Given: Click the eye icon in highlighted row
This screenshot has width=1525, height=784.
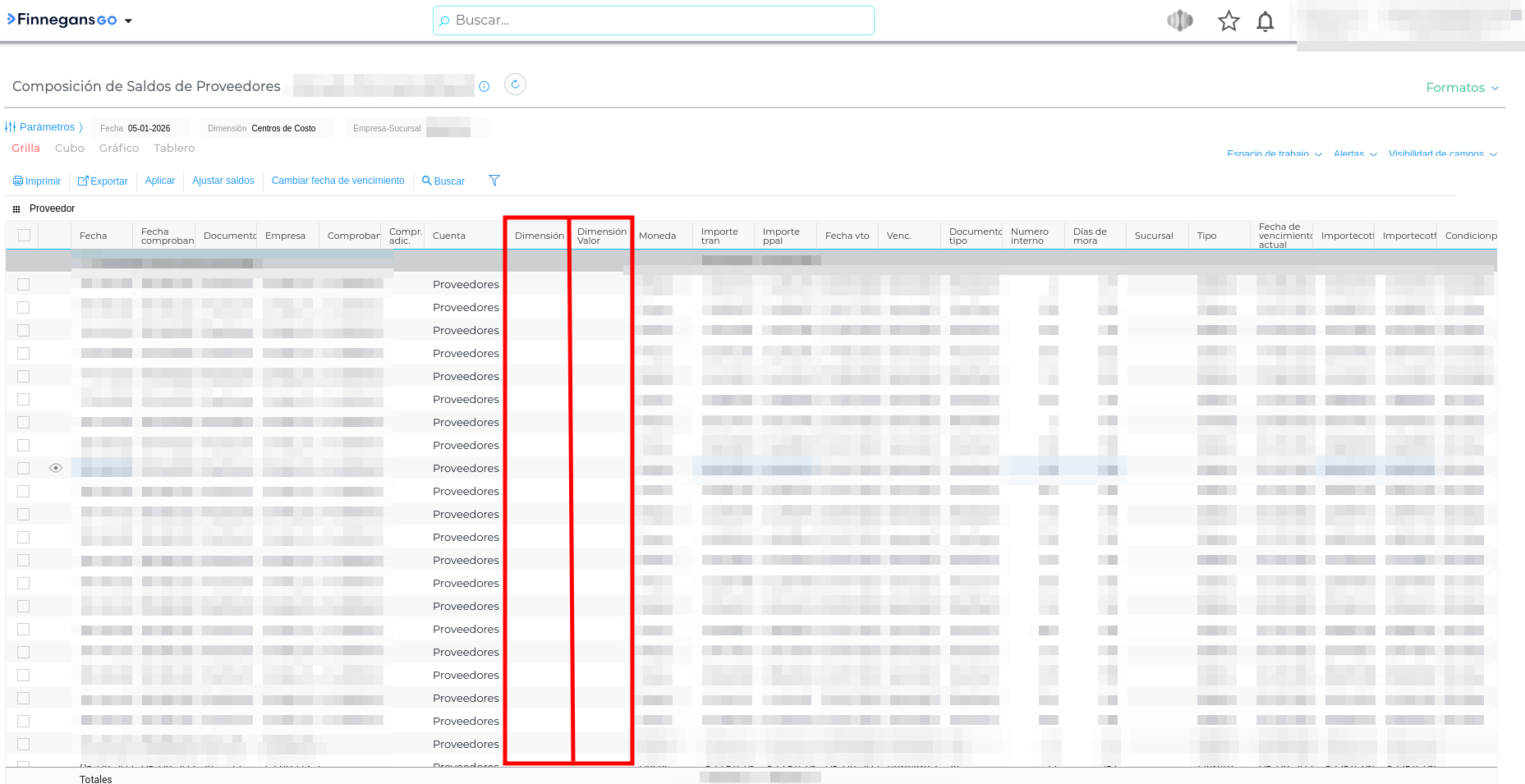Looking at the screenshot, I should (x=56, y=468).
